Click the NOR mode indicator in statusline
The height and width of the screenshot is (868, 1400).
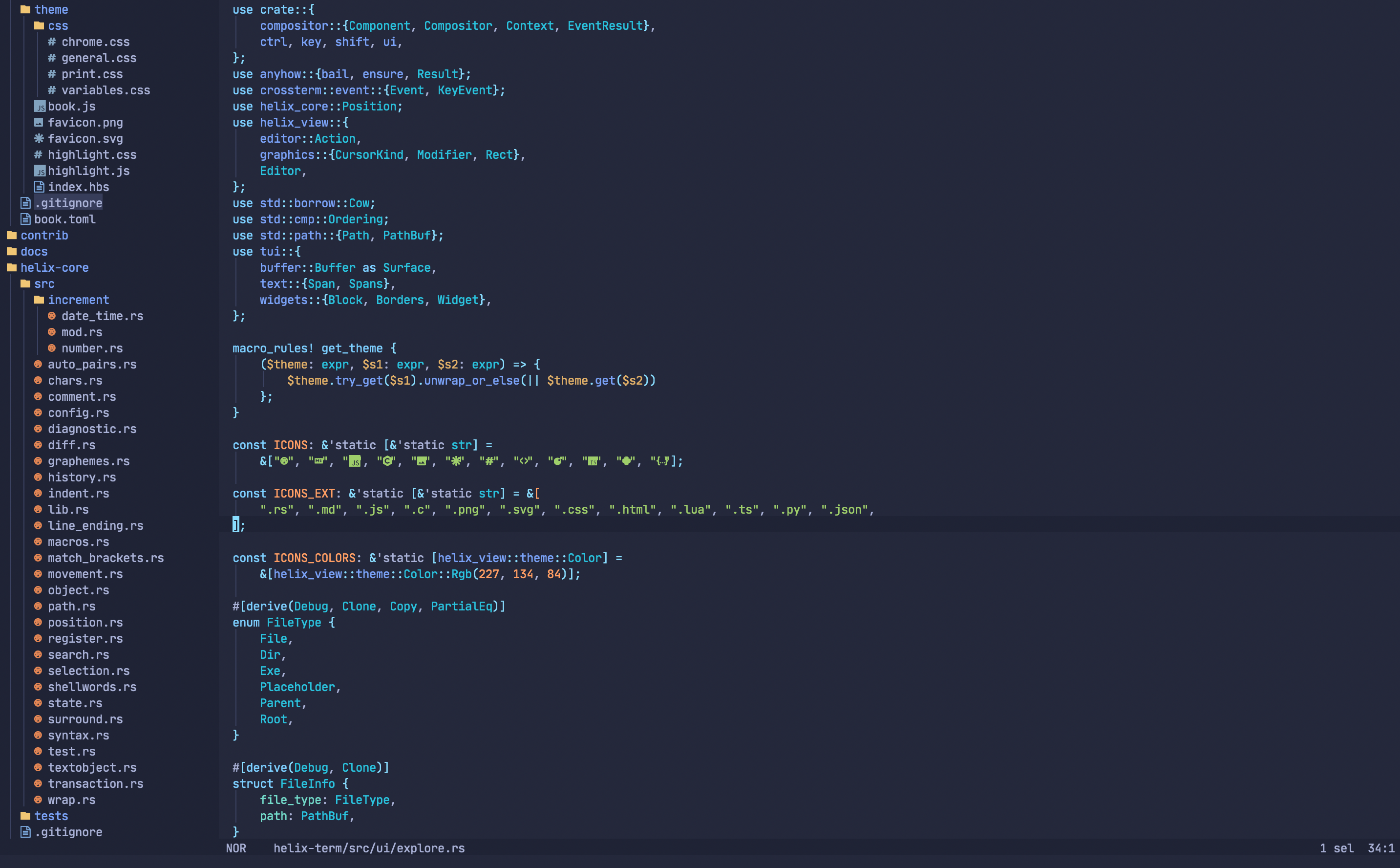point(236,848)
